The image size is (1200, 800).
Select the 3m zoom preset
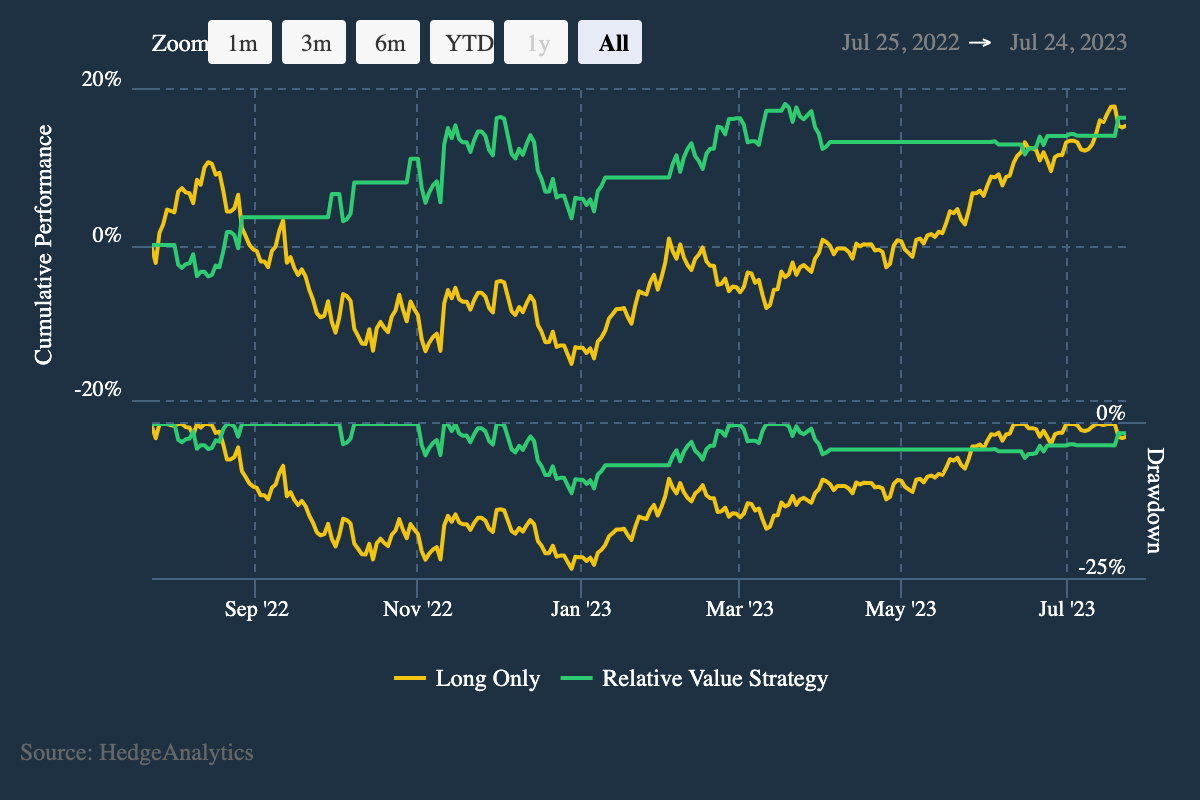click(313, 42)
